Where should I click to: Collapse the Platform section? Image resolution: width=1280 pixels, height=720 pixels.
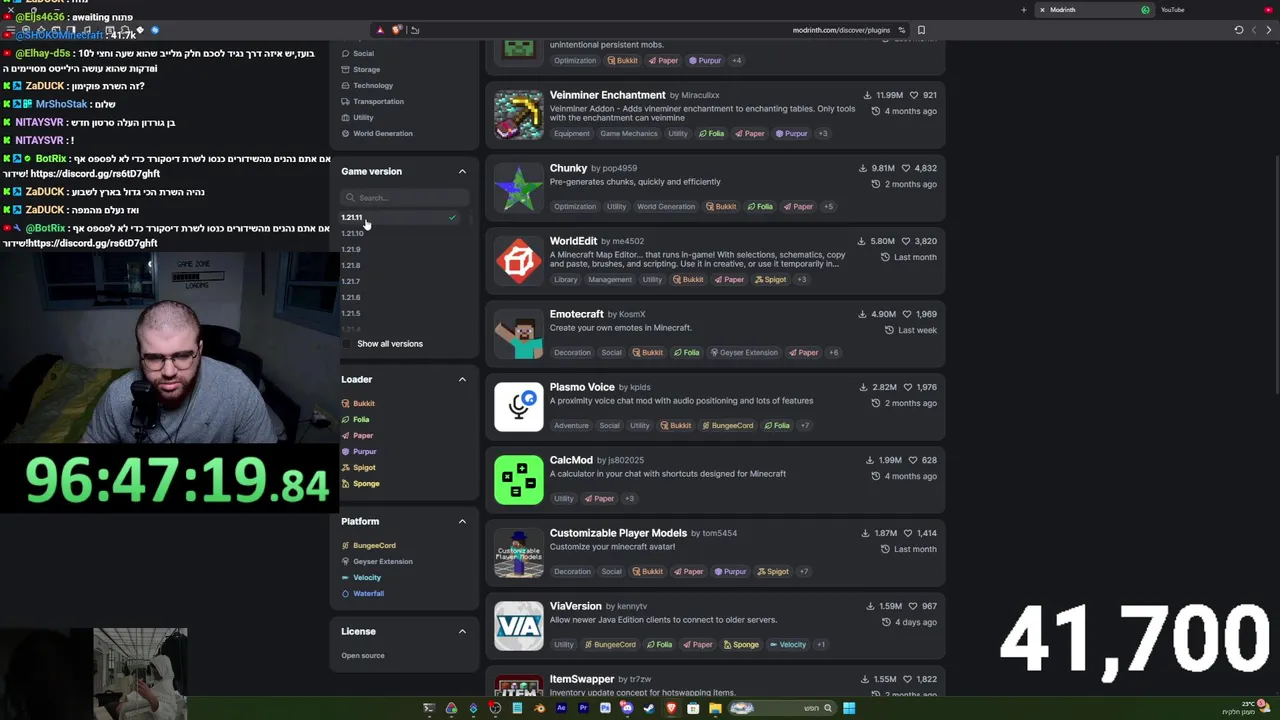tap(462, 522)
